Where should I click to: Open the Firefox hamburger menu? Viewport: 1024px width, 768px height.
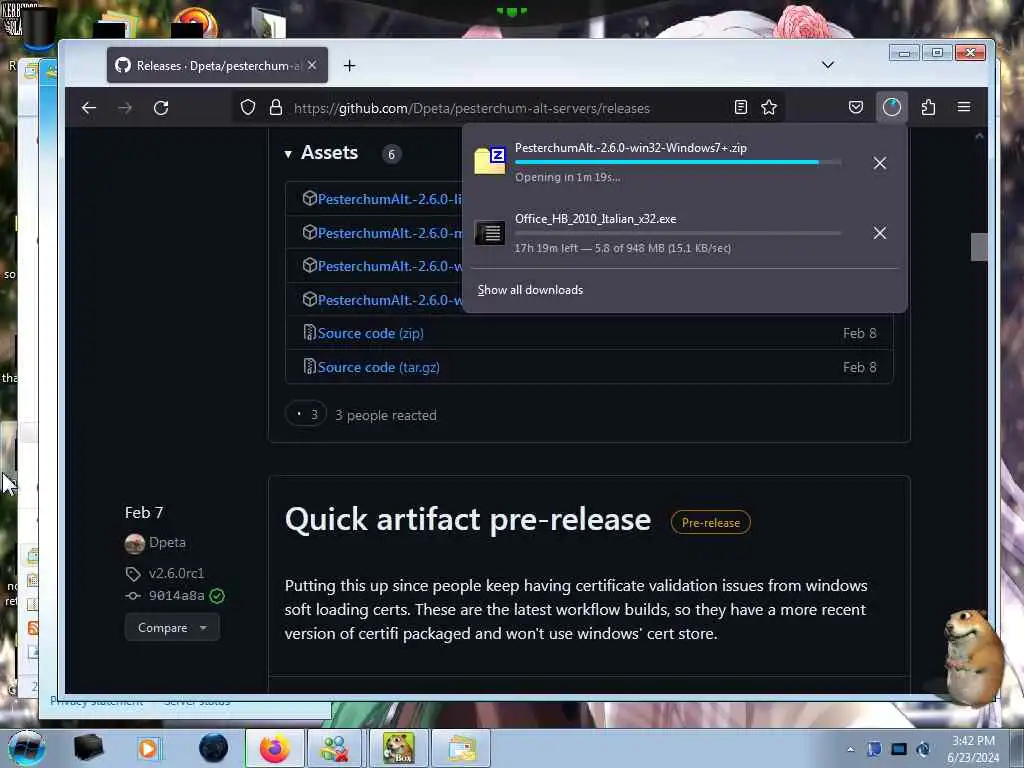[964, 107]
